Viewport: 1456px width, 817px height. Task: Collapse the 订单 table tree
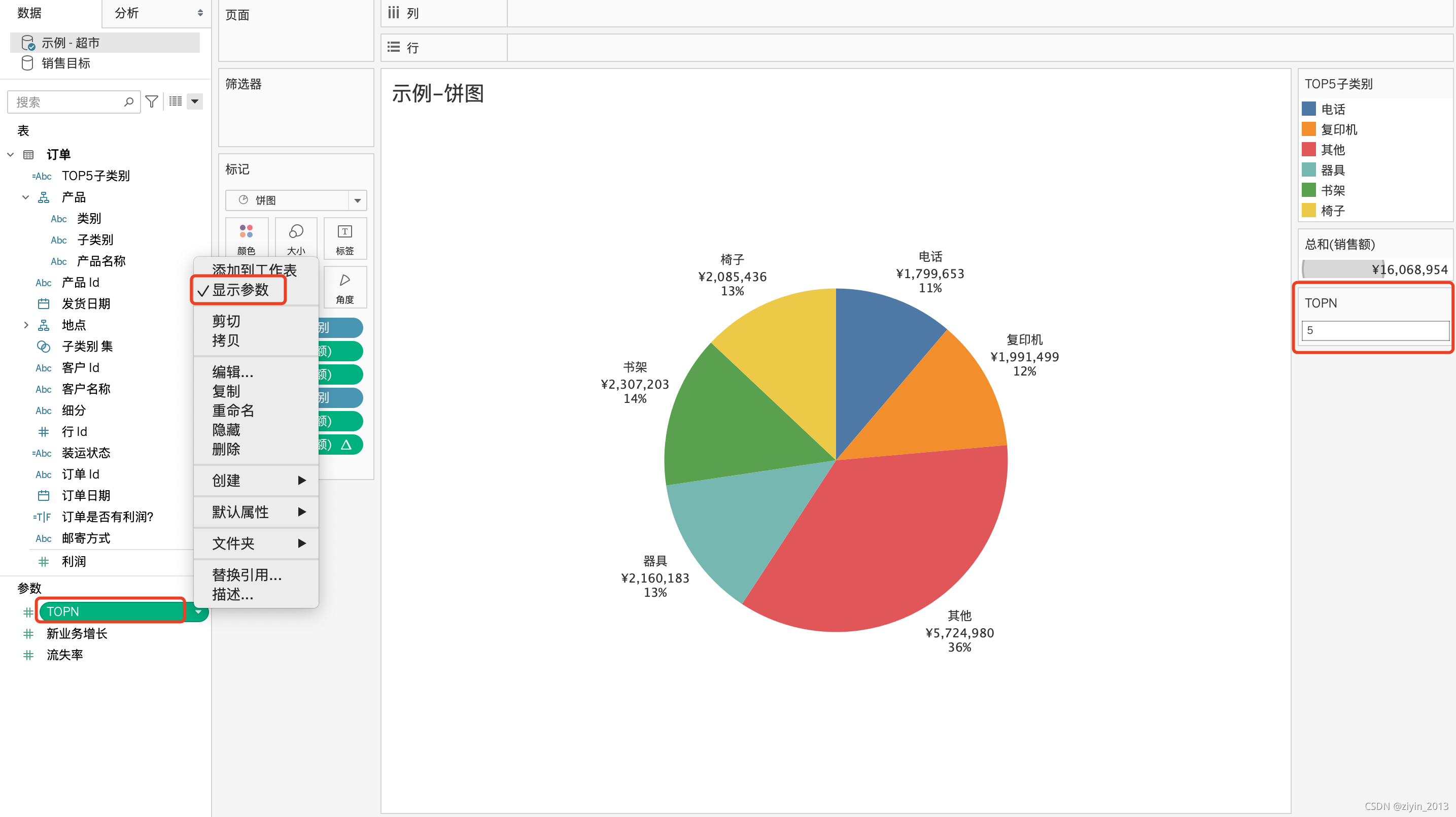[11, 154]
